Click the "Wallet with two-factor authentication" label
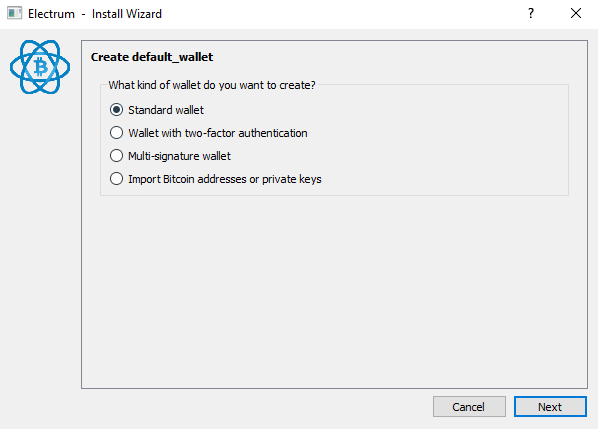The width and height of the screenshot is (598, 429). (x=218, y=133)
